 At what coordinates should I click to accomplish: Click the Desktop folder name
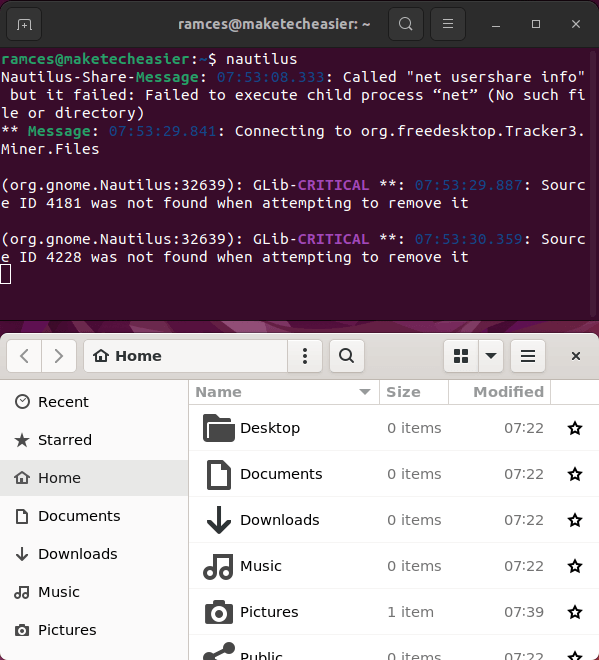pyautogui.click(x=270, y=428)
